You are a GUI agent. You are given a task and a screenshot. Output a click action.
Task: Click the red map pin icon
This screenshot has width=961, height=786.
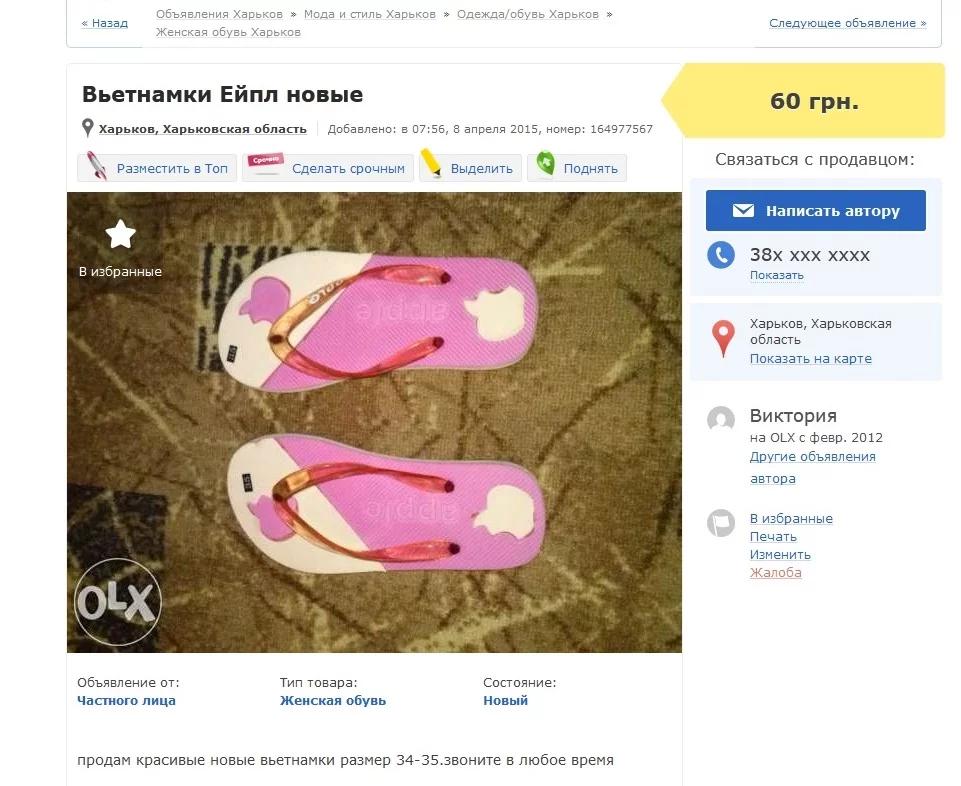pyautogui.click(x=723, y=339)
